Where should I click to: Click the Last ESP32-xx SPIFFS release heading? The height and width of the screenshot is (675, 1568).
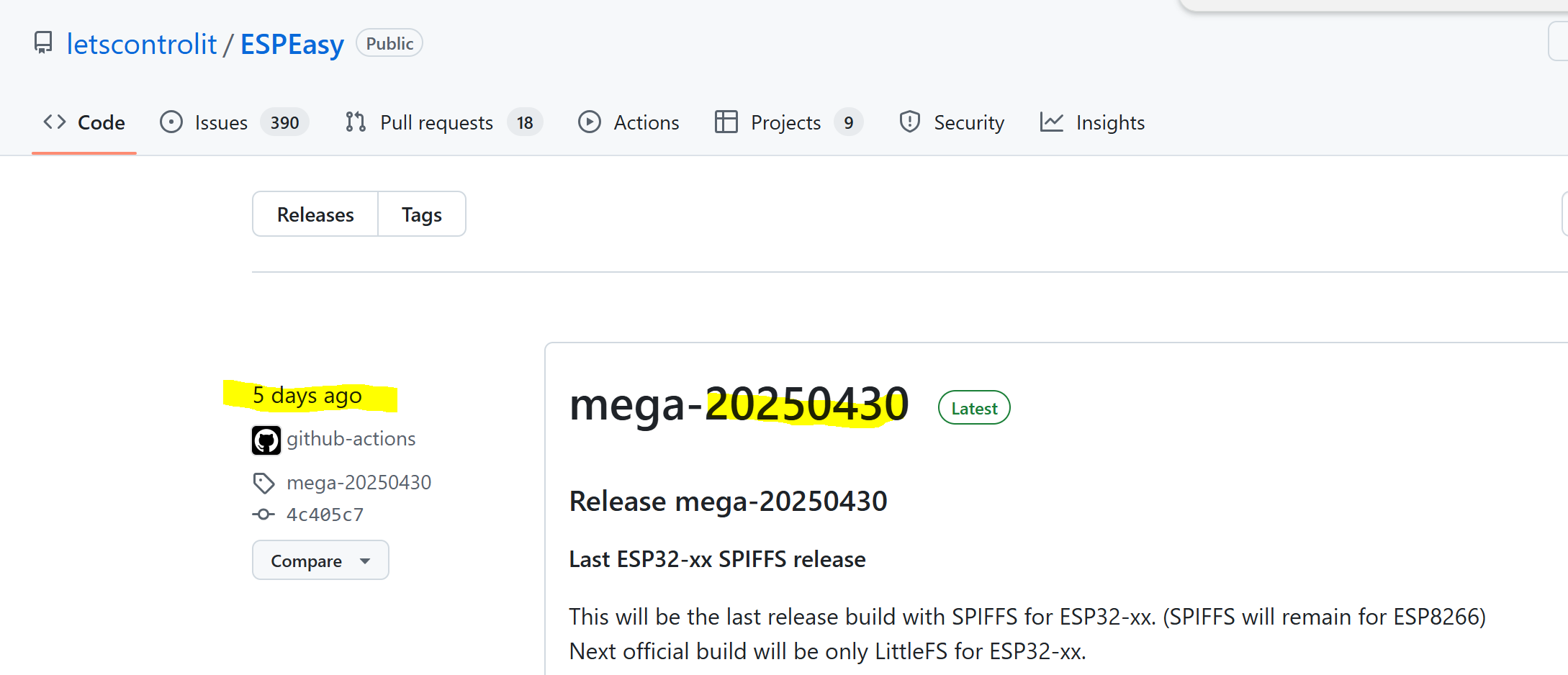pyautogui.click(x=717, y=559)
